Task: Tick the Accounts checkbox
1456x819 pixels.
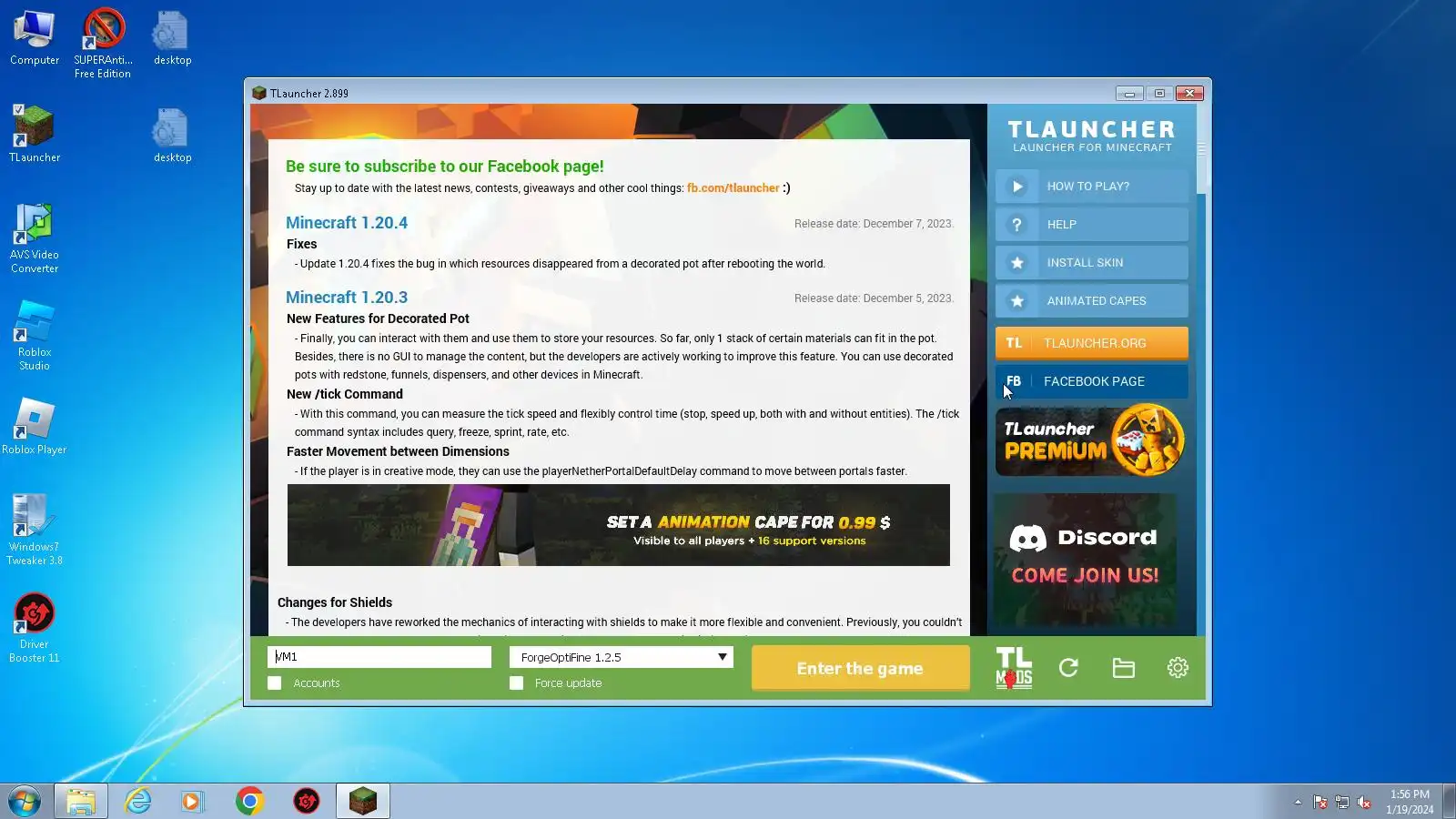Action: 275,683
